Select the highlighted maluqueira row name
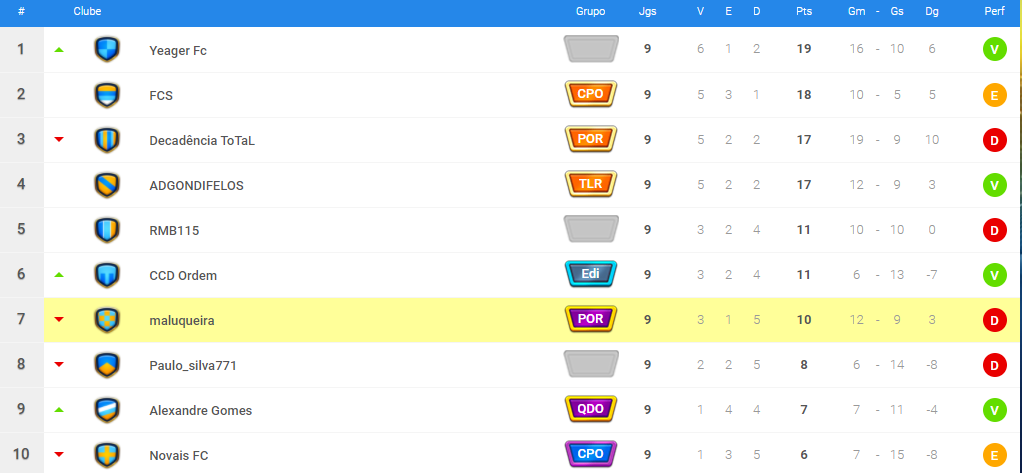This screenshot has width=1022, height=473. click(x=182, y=321)
